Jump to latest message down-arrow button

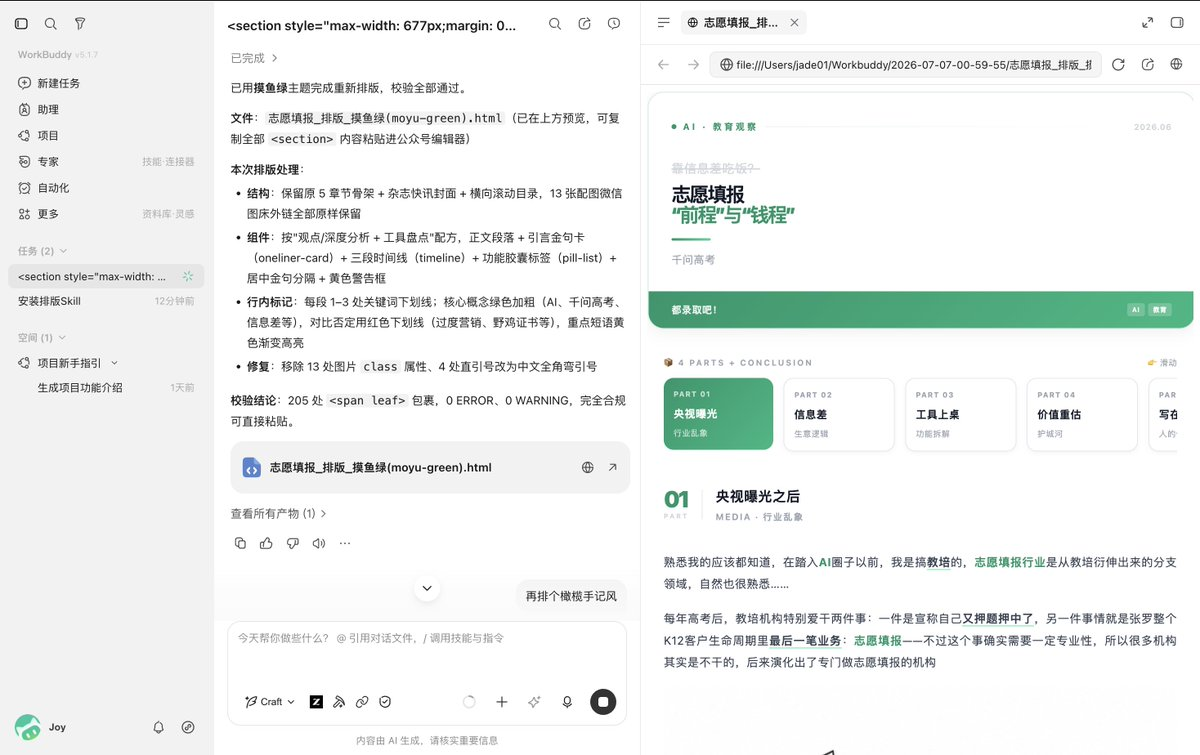pyautogui.click(x=428, y=588)
